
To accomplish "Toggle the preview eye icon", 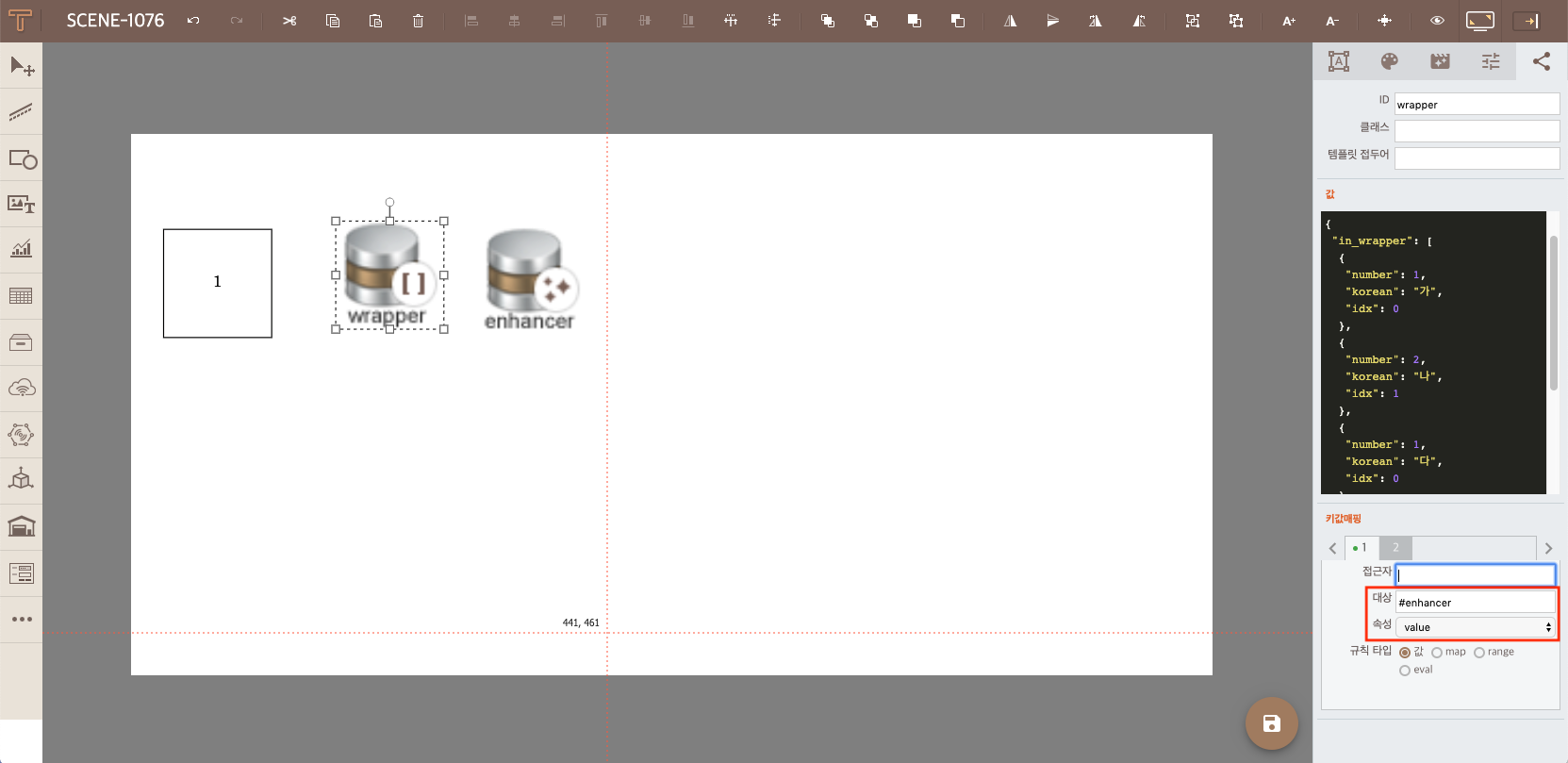I will coord(1437,21).
